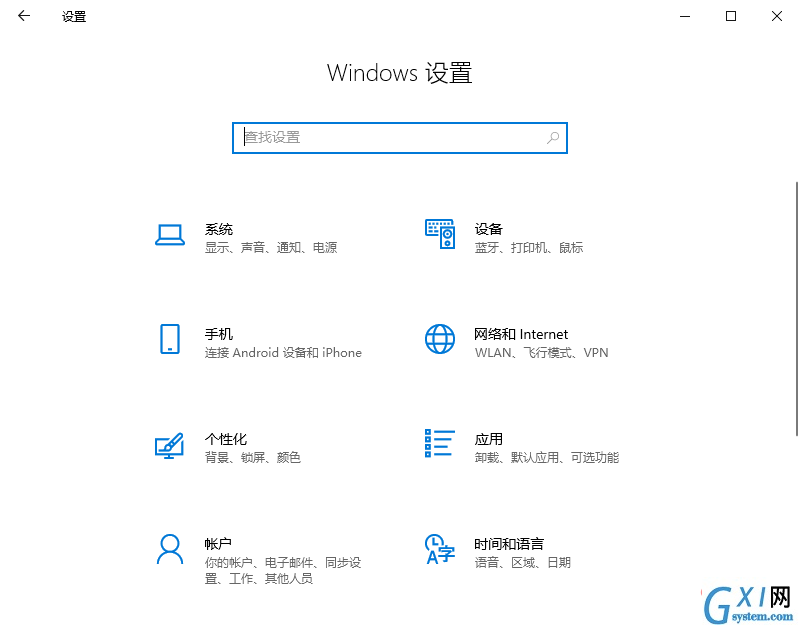Screen dimensions: 800x625
Task: Click the magnifier icon in the search box
Action: [553, 138]
